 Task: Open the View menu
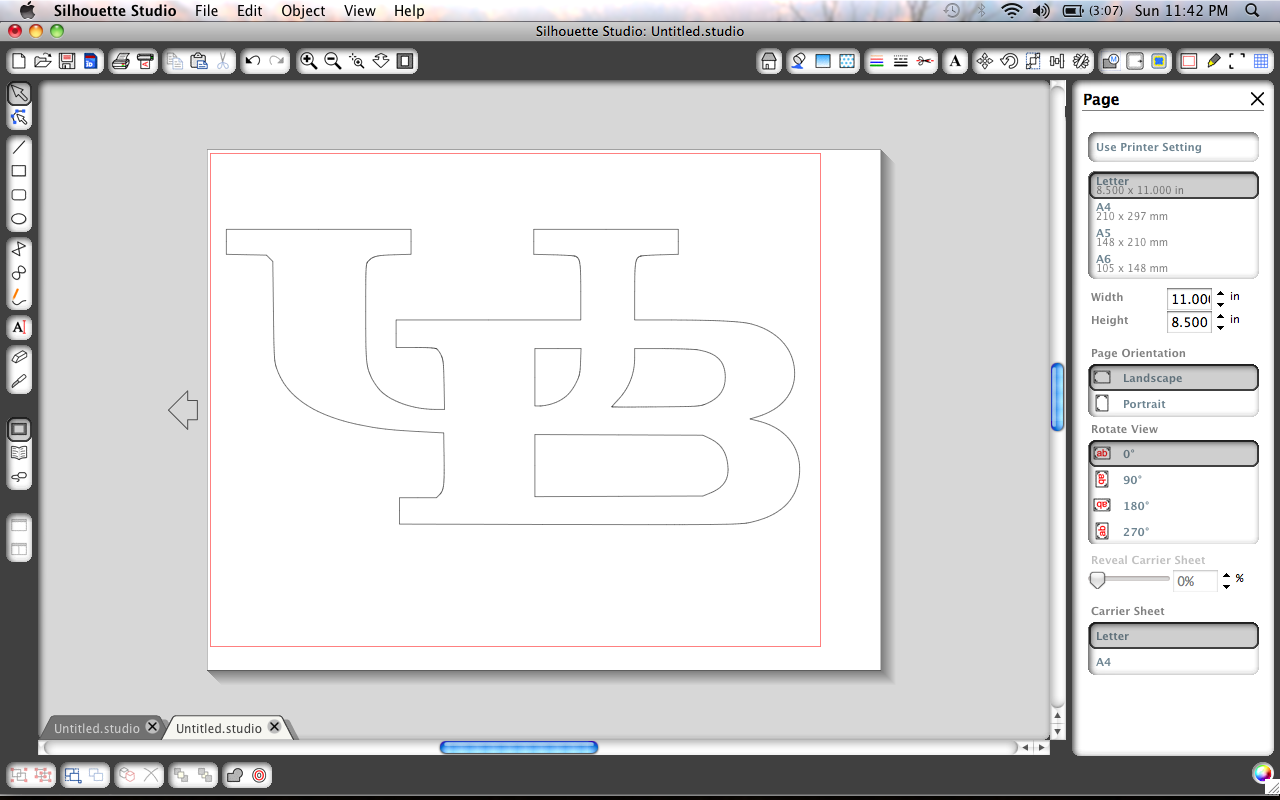pyautogui.click(x=359, y=11)
